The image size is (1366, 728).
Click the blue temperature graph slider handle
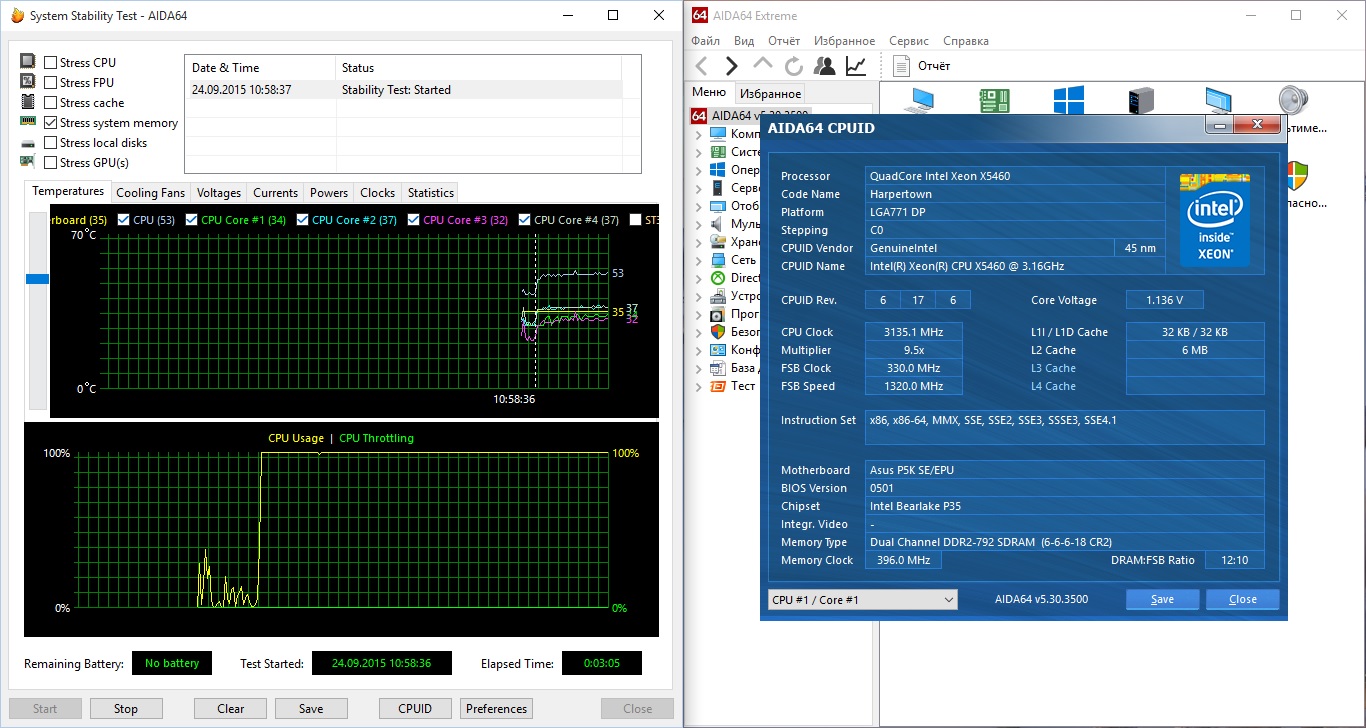[37, 279]
